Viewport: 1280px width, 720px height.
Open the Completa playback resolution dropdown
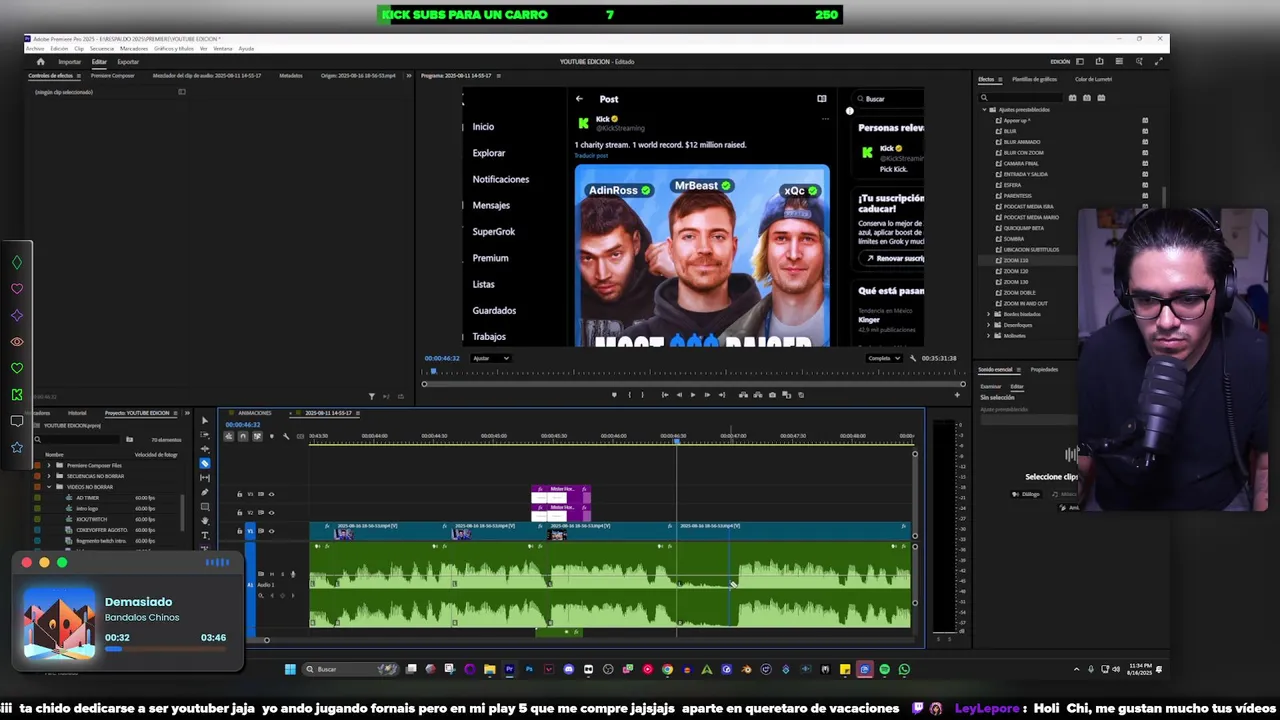[x=884, y=358]
